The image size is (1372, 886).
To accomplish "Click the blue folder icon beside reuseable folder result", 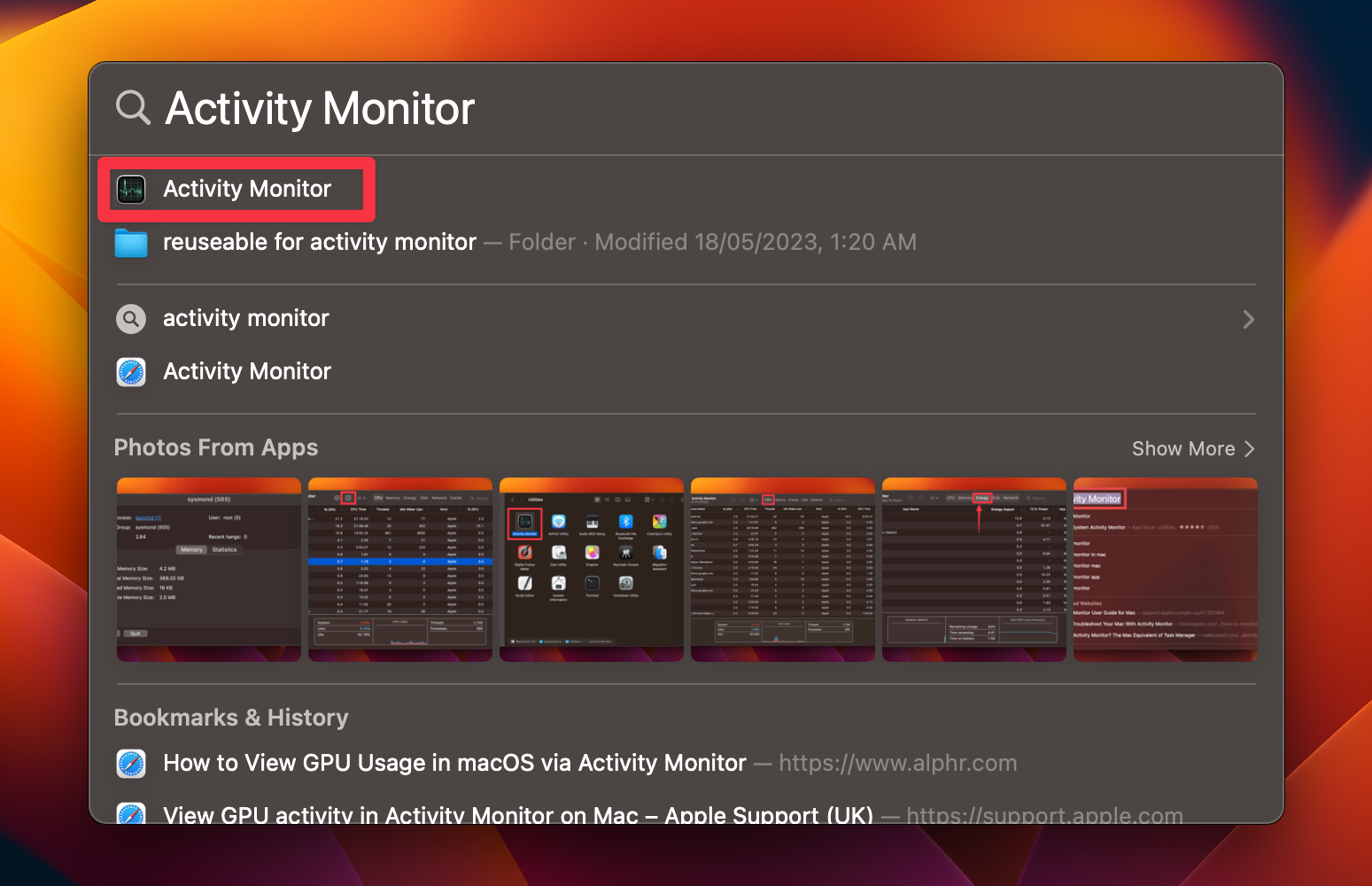I will pyautogui.click(x=131, y=241).
